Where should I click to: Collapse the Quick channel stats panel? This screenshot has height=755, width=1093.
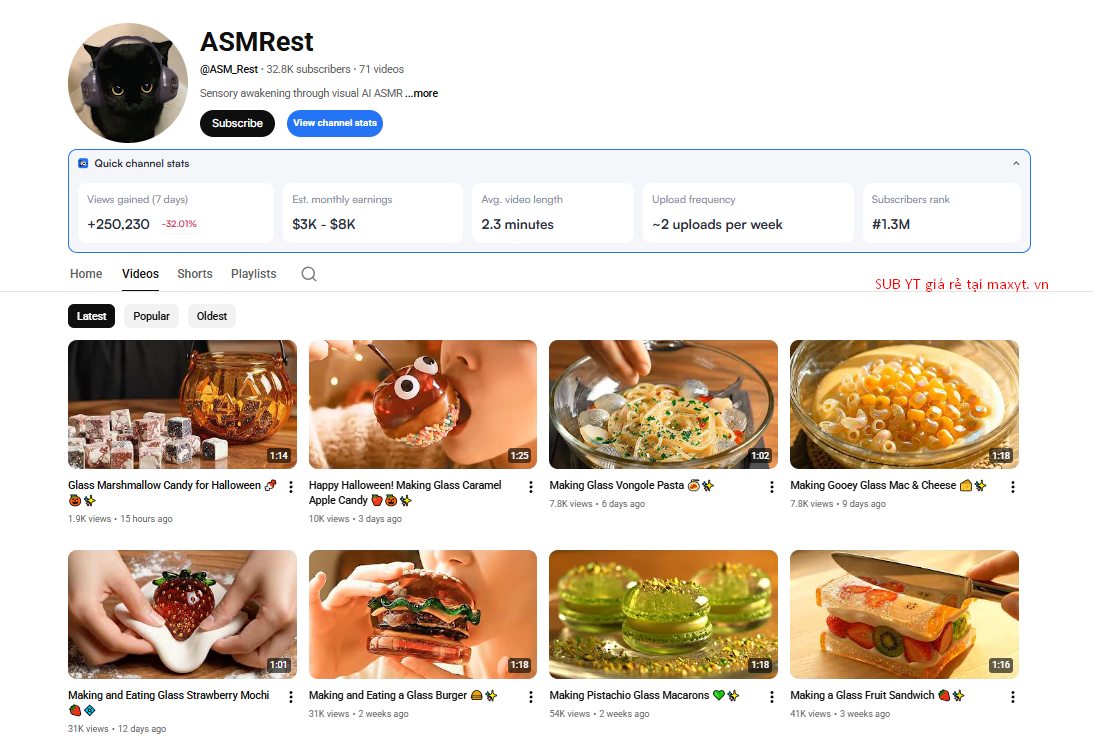(1016, 163)
